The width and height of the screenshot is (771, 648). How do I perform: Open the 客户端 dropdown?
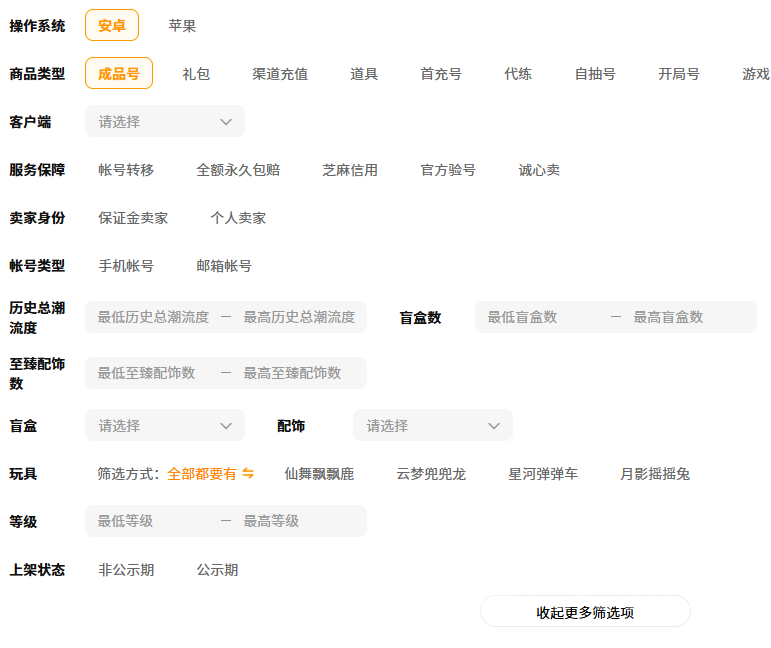pos(165,122)
